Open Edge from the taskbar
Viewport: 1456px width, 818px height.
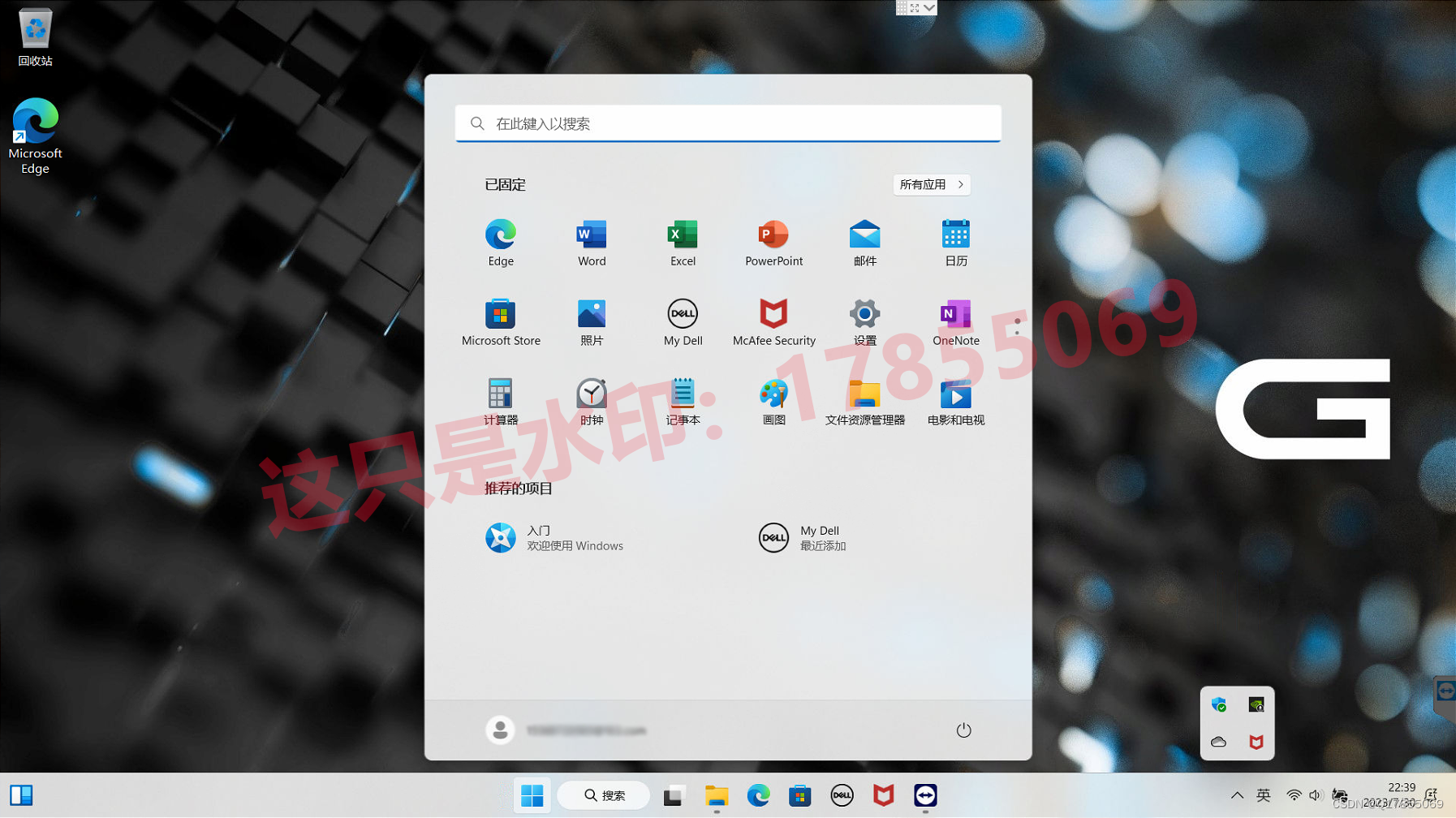[x=758, y=795]
